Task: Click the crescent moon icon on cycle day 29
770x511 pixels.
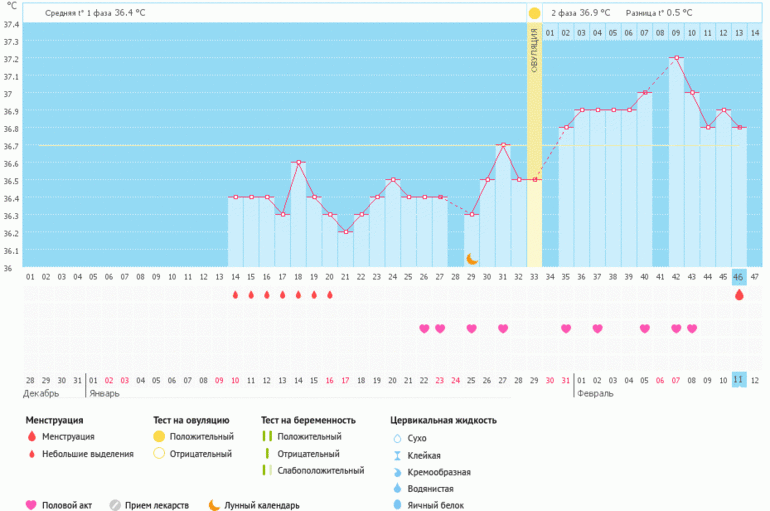Action: point(472,259)
